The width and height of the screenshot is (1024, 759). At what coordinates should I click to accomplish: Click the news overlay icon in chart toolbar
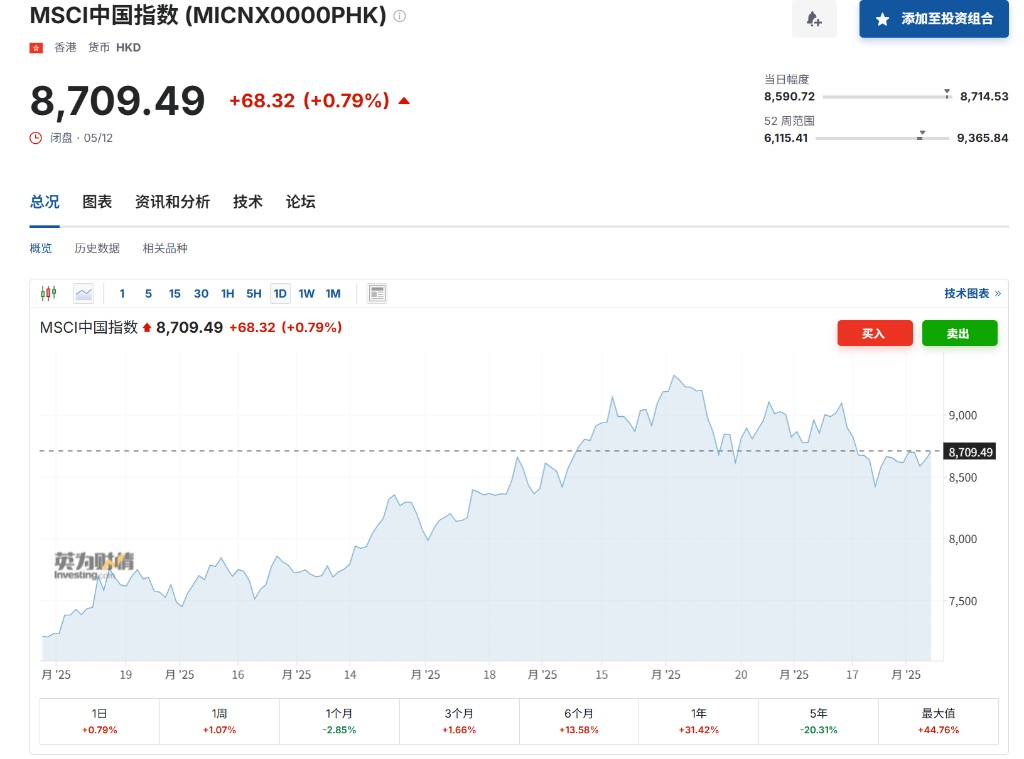[377, 293]
